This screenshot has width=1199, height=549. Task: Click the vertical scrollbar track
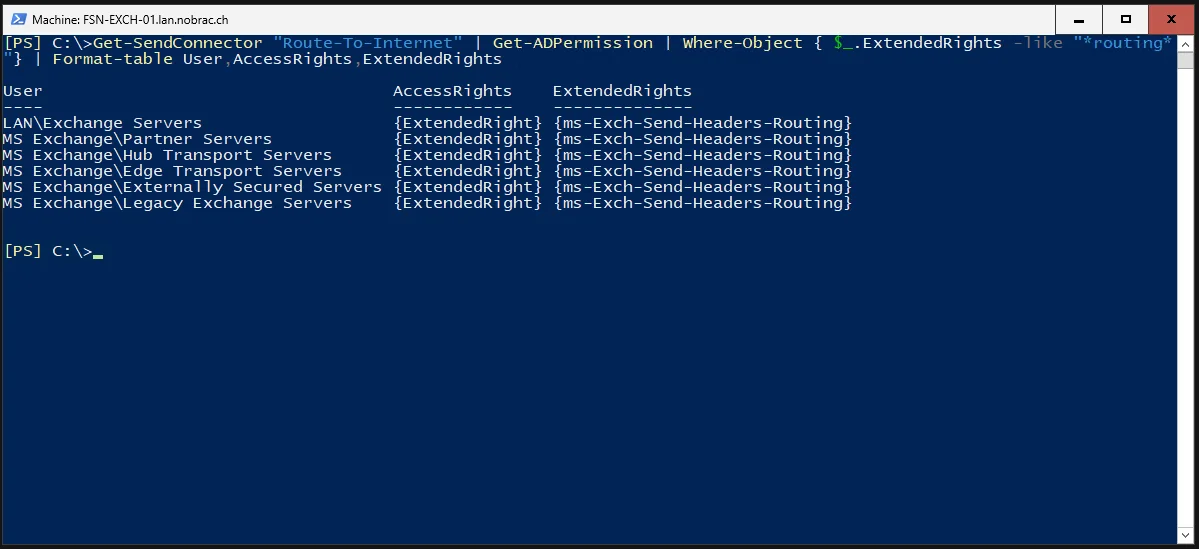pyautogui.click(x=1184, y=298)
